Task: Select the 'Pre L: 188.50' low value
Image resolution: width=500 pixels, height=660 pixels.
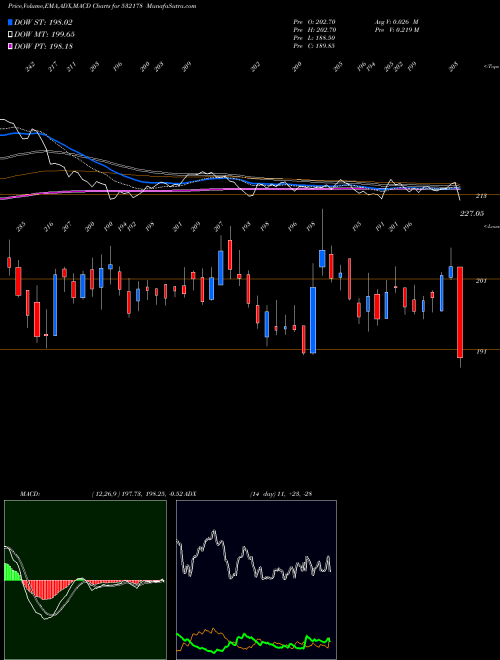Action: click(314, 38)
